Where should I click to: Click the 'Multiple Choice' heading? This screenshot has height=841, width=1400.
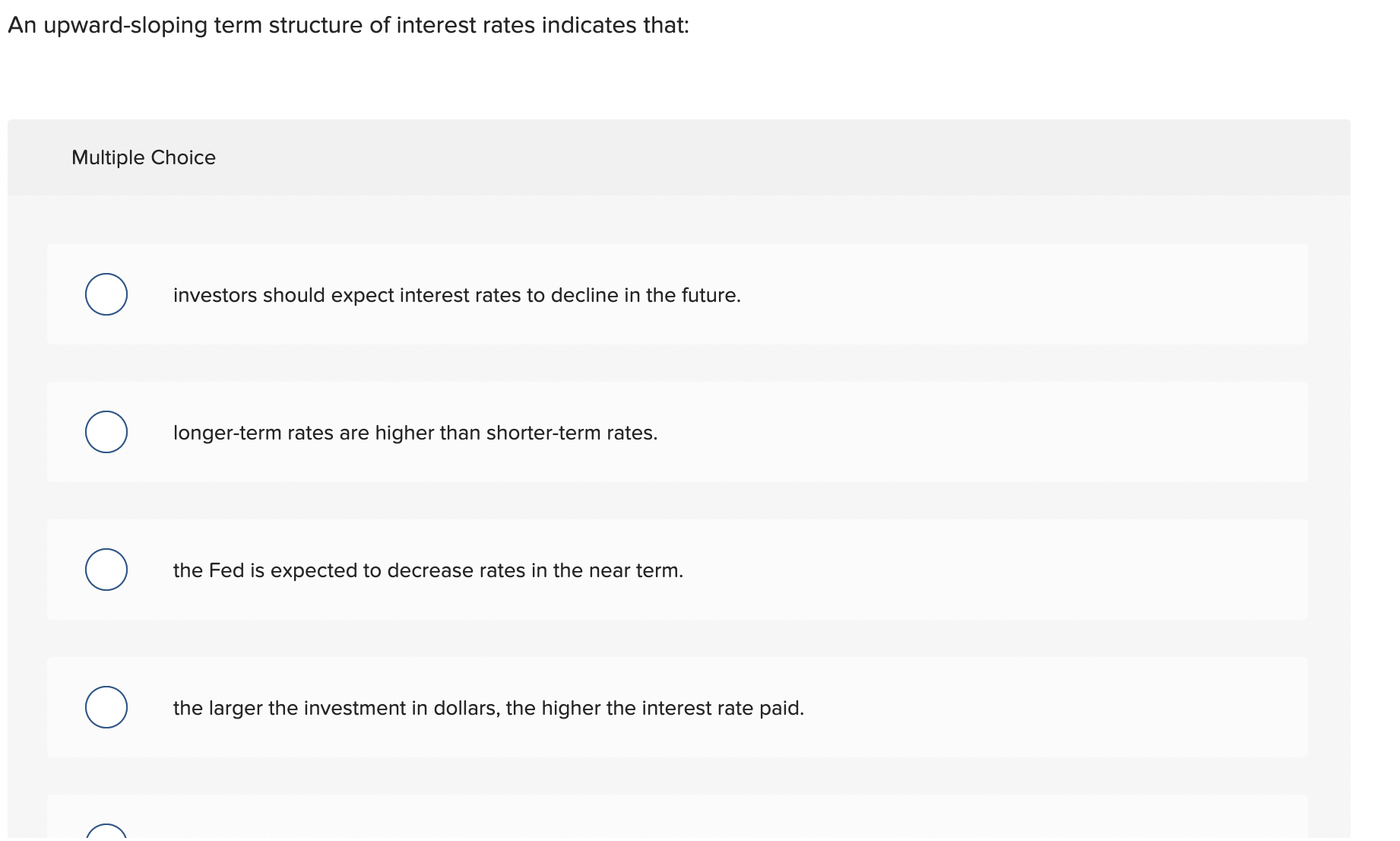click(144, 157)
